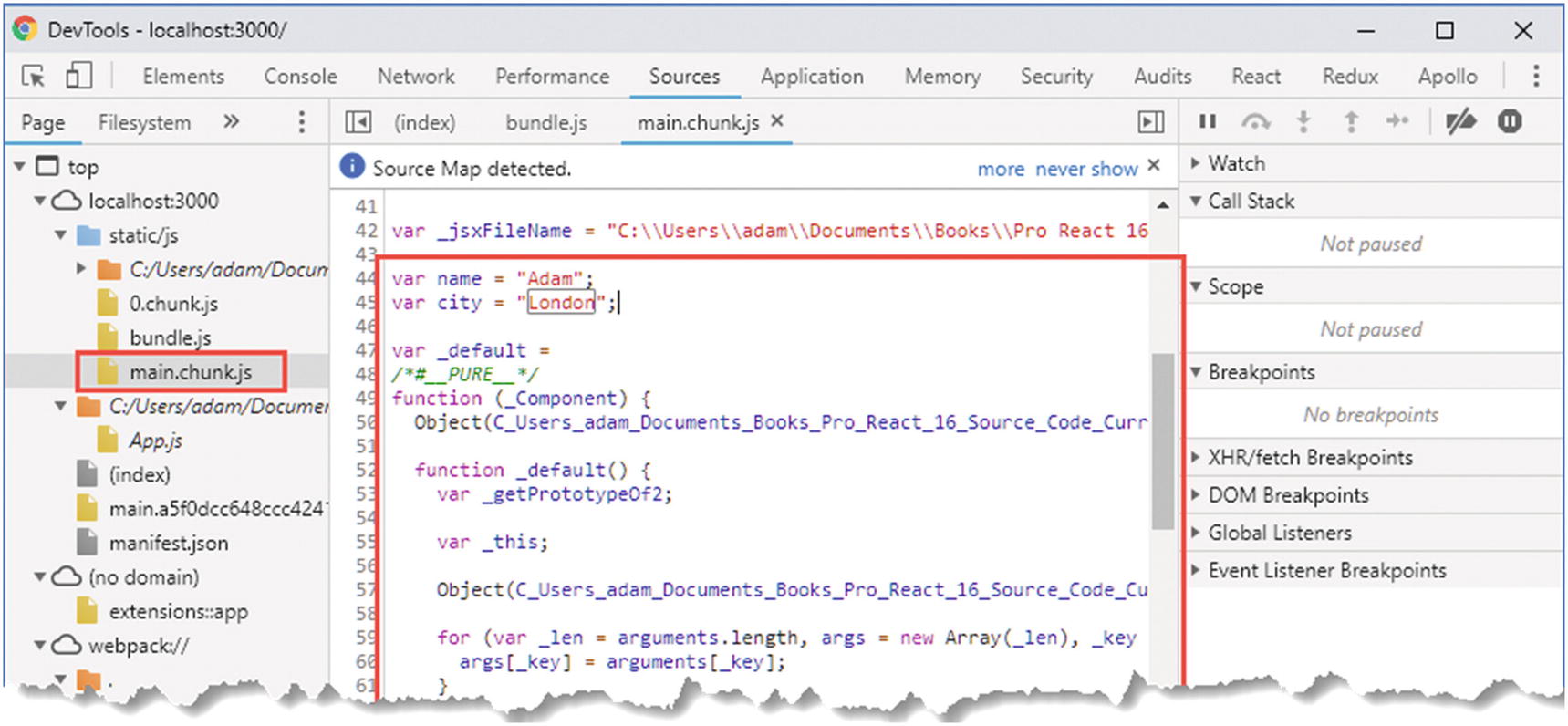Open the bundle.js editor tab
Image resolution: width=1568 pixels, height=726 pixels.
click(546, 122)
